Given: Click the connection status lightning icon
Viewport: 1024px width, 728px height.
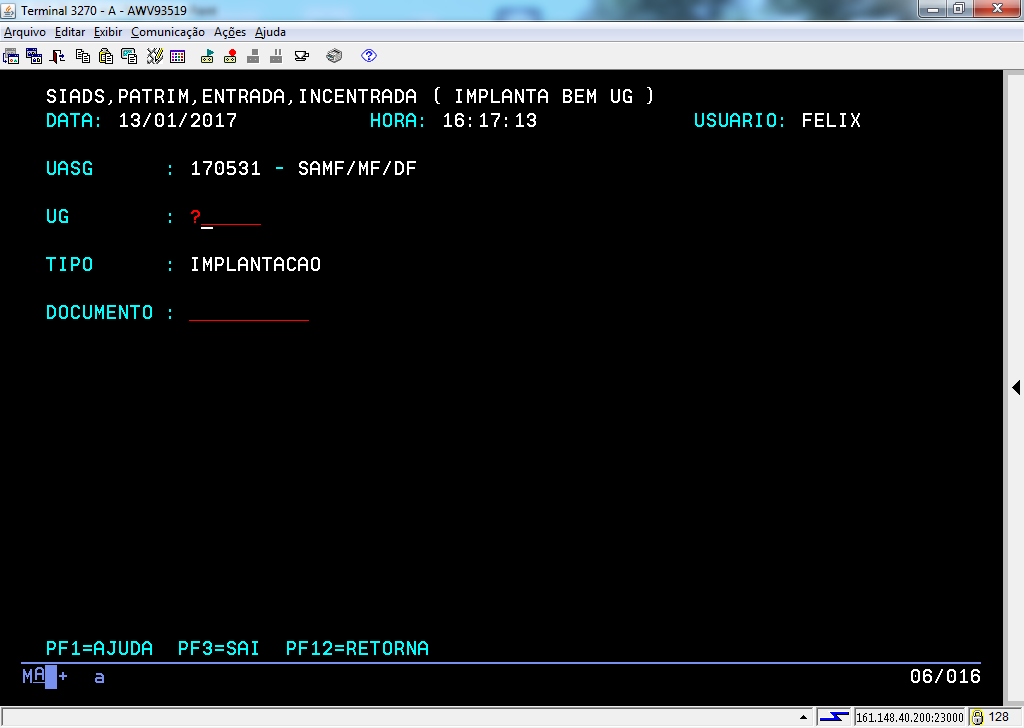Looking at the screenshot, I should click(834, 718).
